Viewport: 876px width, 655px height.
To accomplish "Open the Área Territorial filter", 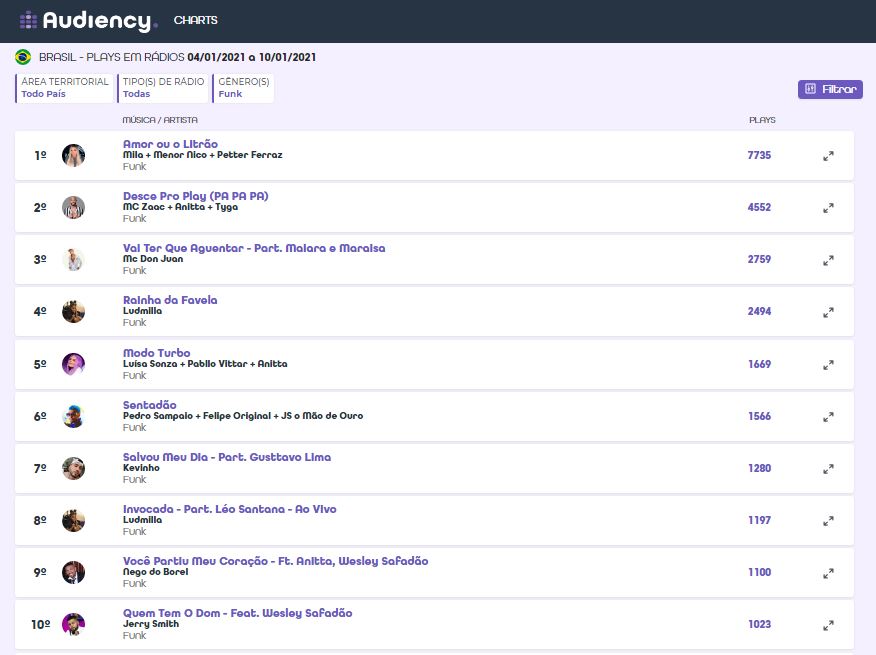I will click(x=64, y=88).
